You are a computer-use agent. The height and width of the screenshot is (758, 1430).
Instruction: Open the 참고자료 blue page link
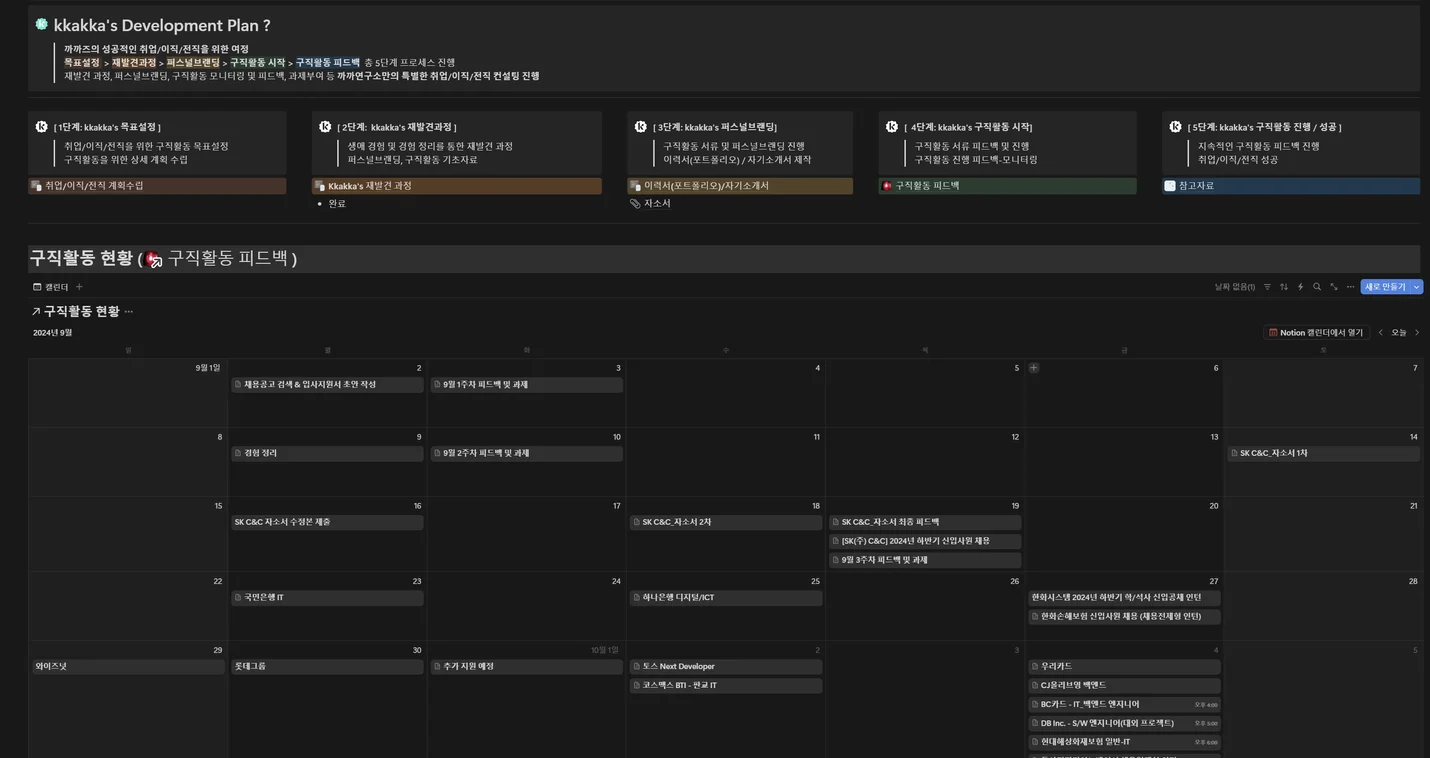tap(1291, 186)
